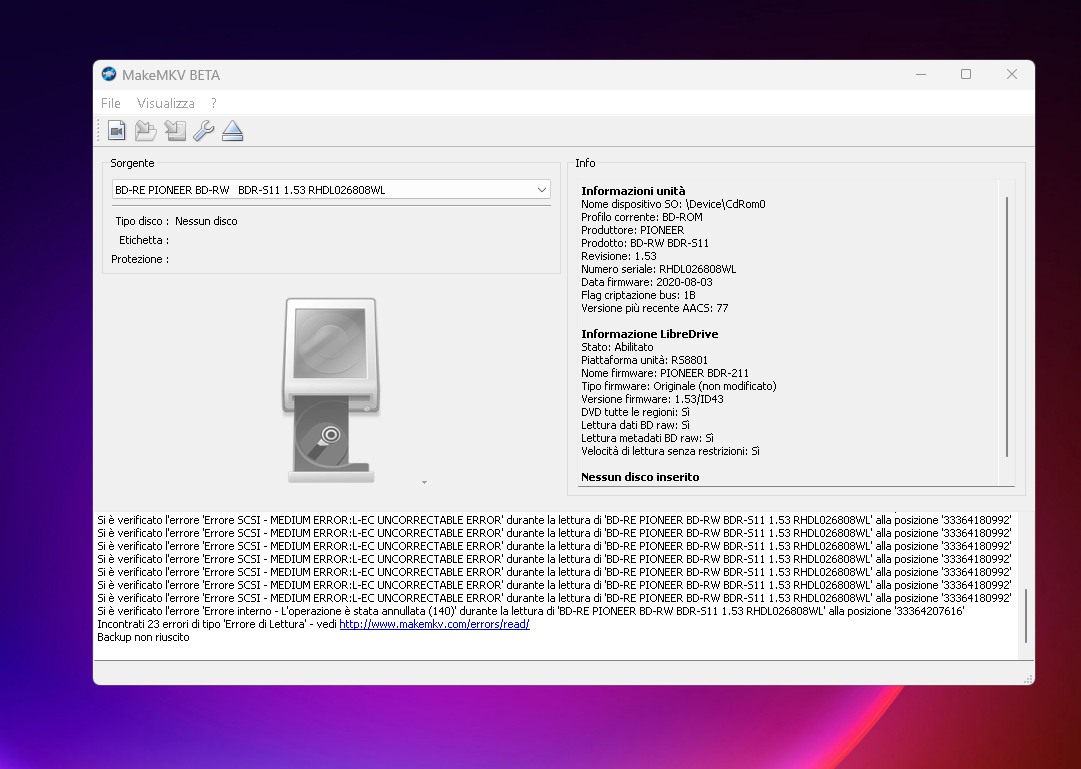This screenshot has height=769, width=1081.
Task: Eject the disc with the eject icon
Action: 232,130
